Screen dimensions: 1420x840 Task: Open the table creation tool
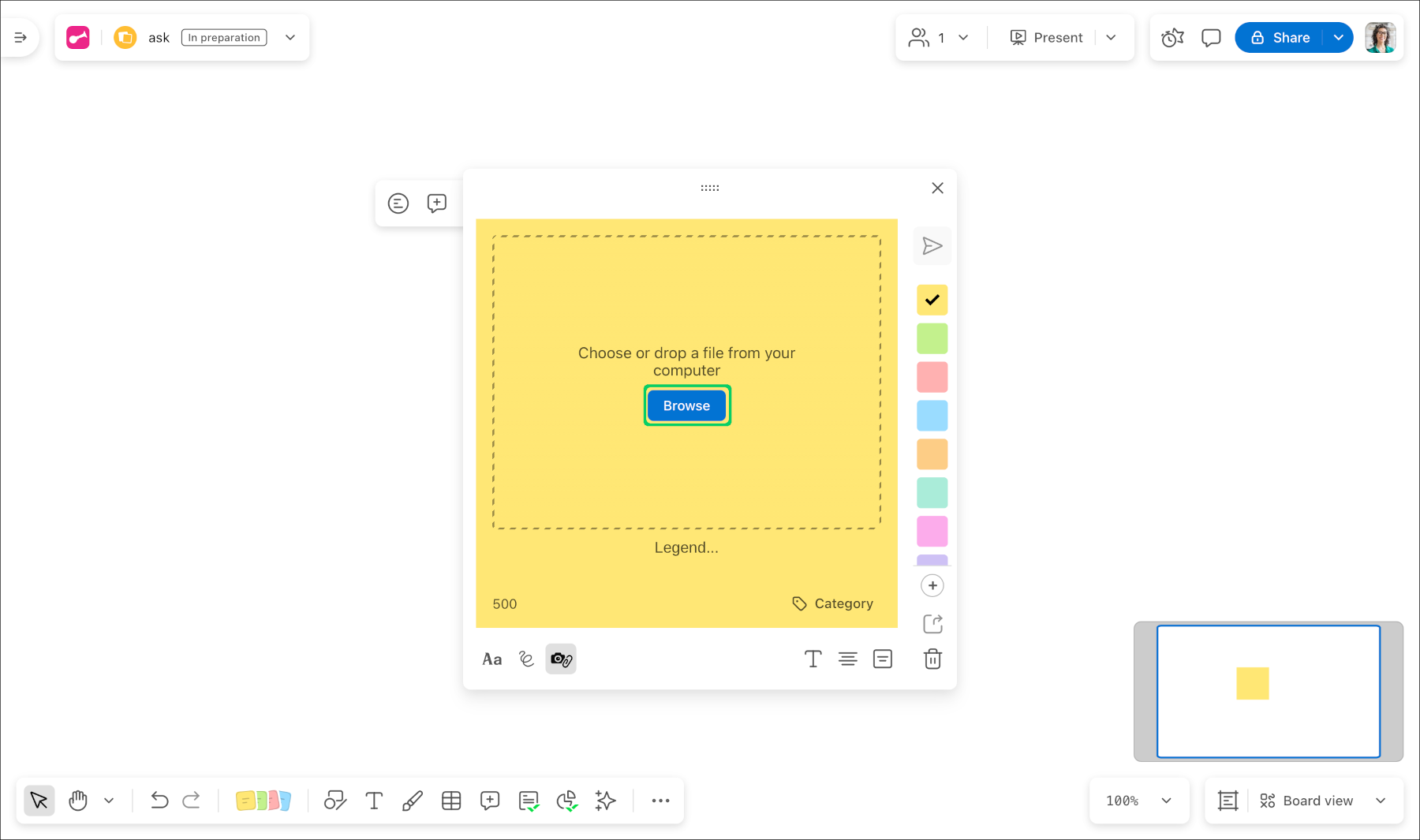click(x=451, y=801)
